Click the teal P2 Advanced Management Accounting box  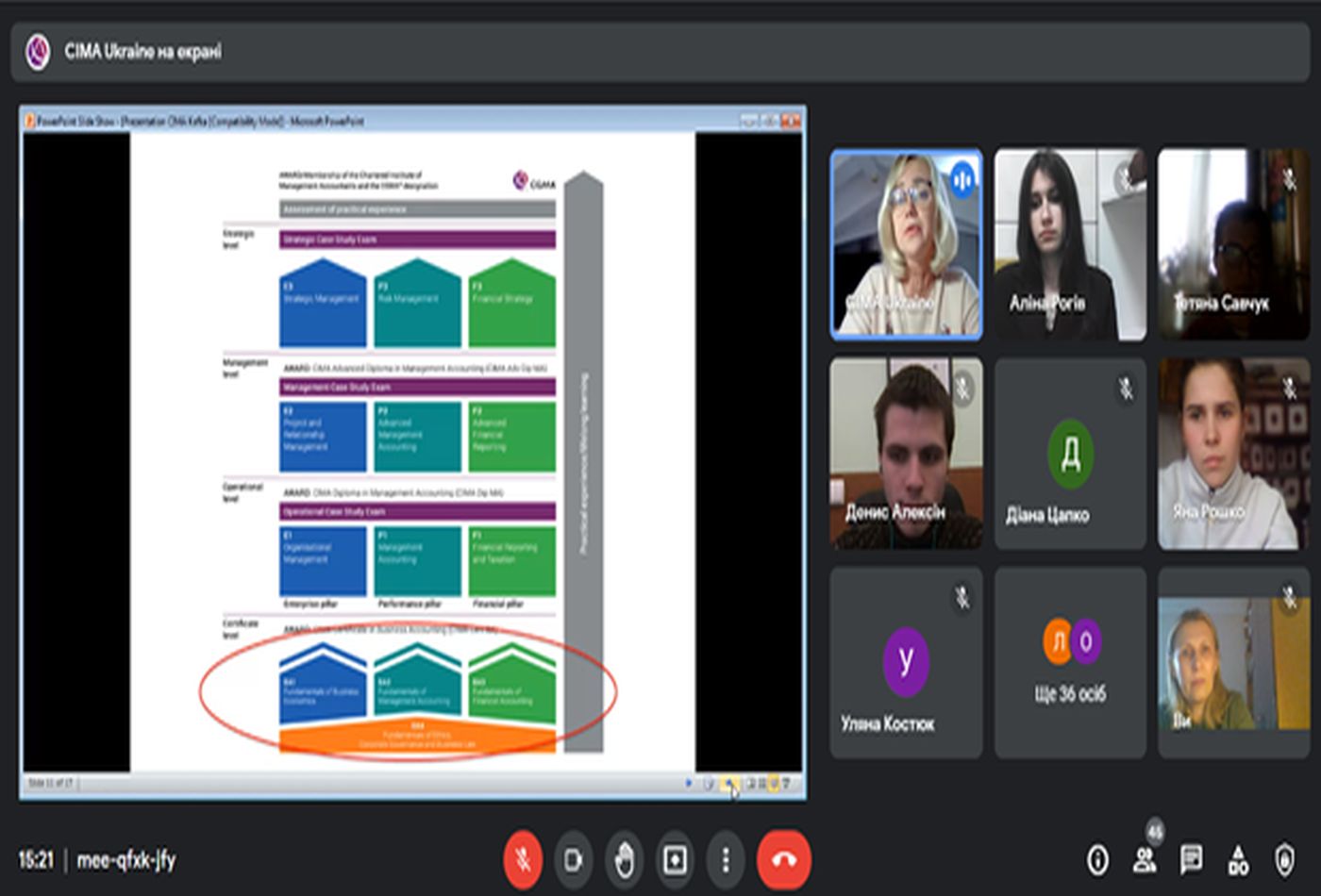point(417,437)
